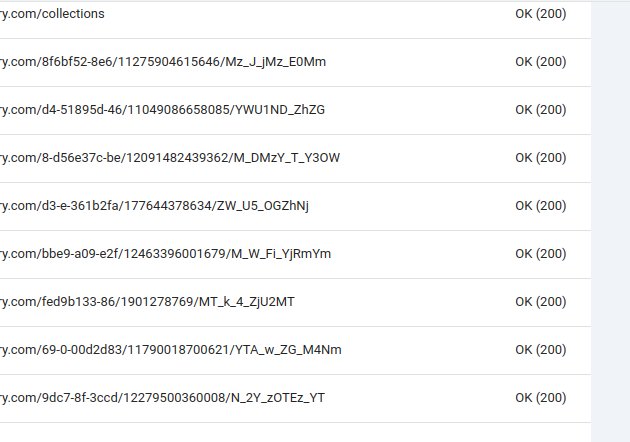Select OK (200) status of 8f6bf52-8e6 row
This screenshot has height=442, width=630.
(x=541, y=62)
